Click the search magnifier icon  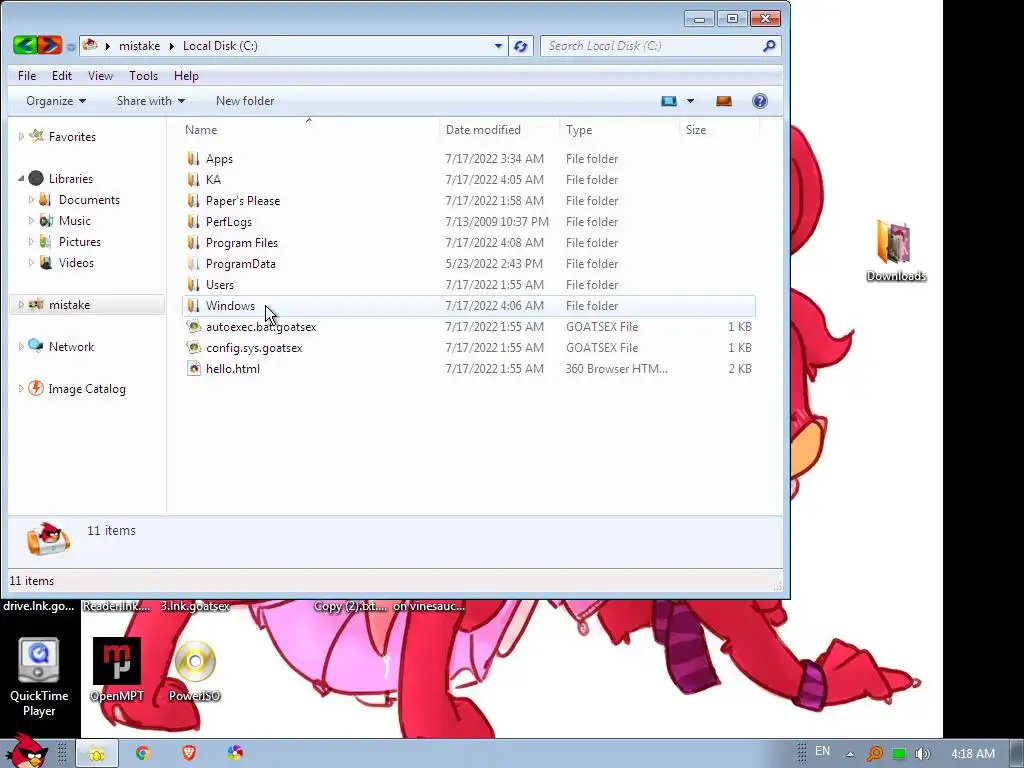click(769, 46)
